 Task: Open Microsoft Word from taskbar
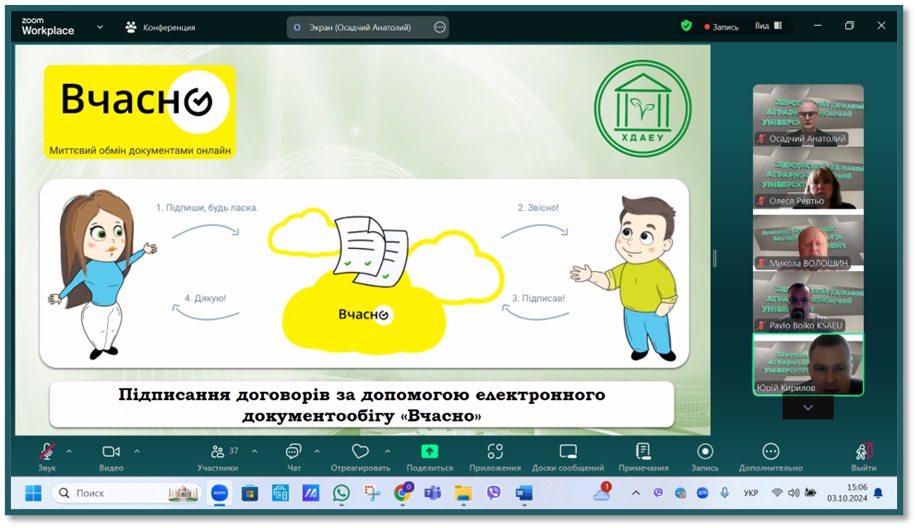(524, 494)
